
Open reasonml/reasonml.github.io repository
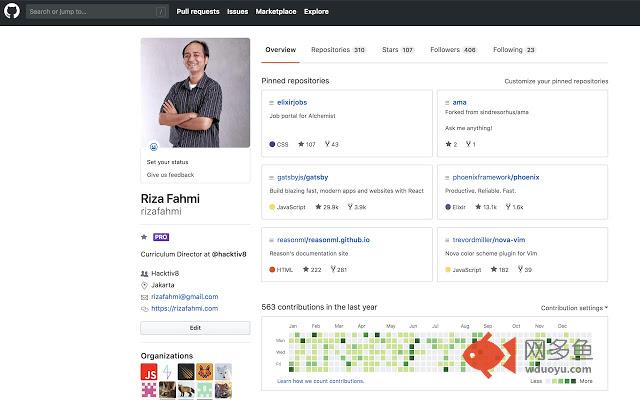pyautogui.click(x=323, y=240)
